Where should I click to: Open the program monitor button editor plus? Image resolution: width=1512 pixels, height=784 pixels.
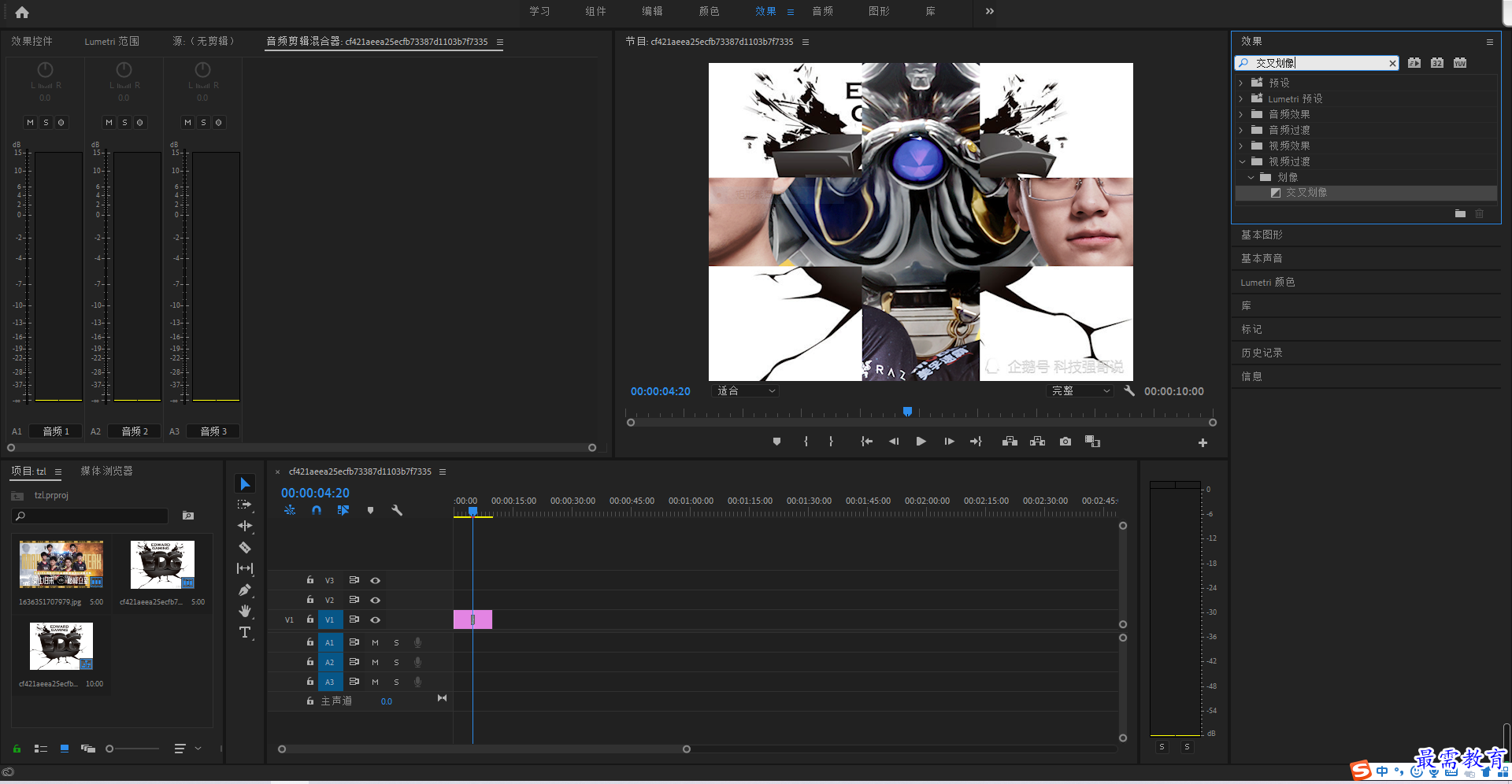click(x=1203, y=443)
